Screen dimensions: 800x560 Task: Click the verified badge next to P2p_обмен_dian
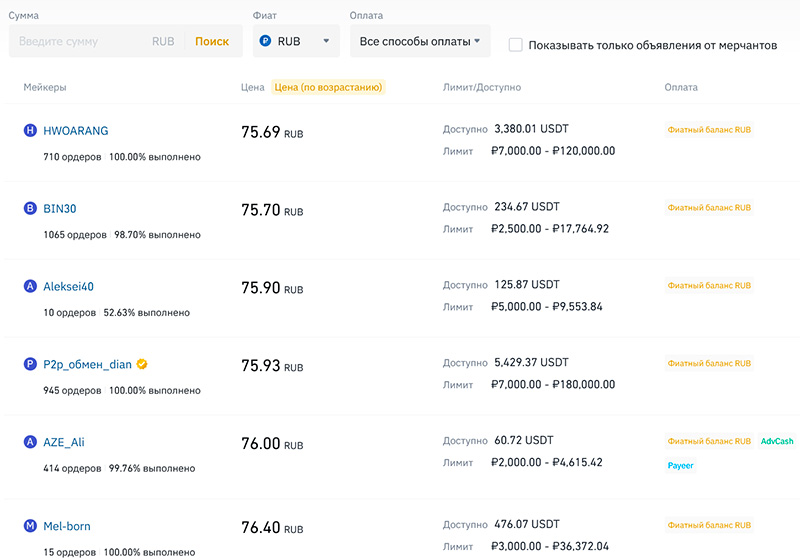pyautogui.click(x=143, y=364)
